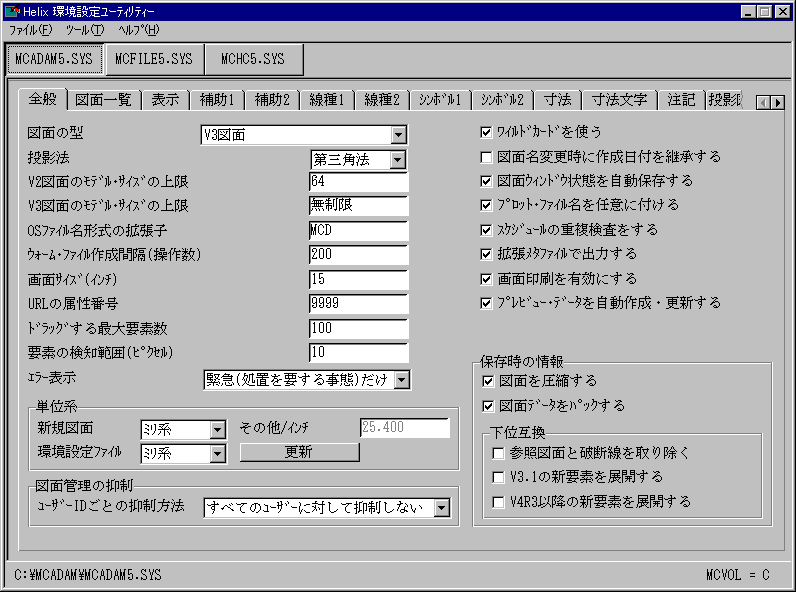Image resolution: width=796 pixels, height=592 pixels.
Task: Click the 更新 button
Action: [x=300, y=452]
